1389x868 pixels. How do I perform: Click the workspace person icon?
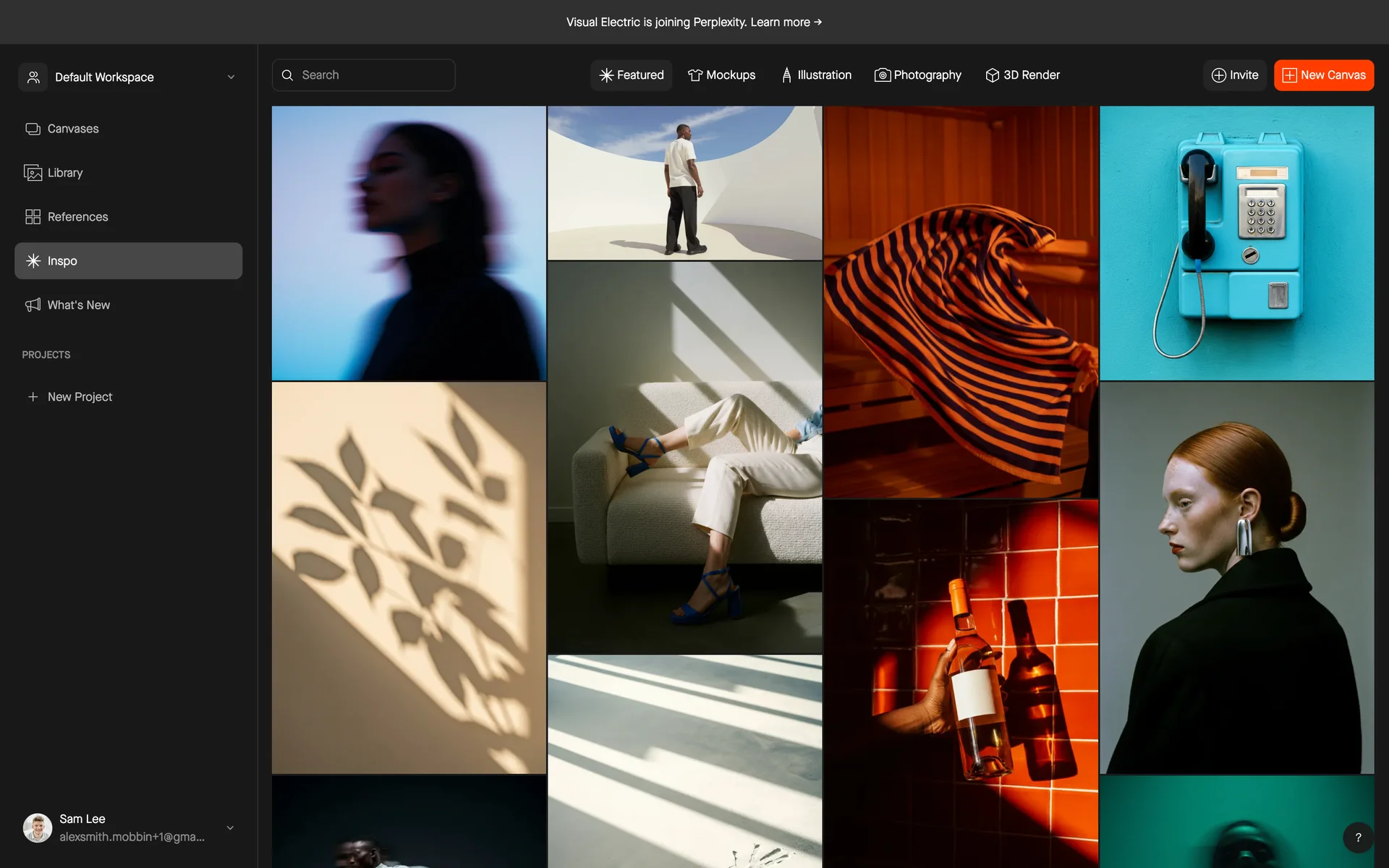point(33,77)
